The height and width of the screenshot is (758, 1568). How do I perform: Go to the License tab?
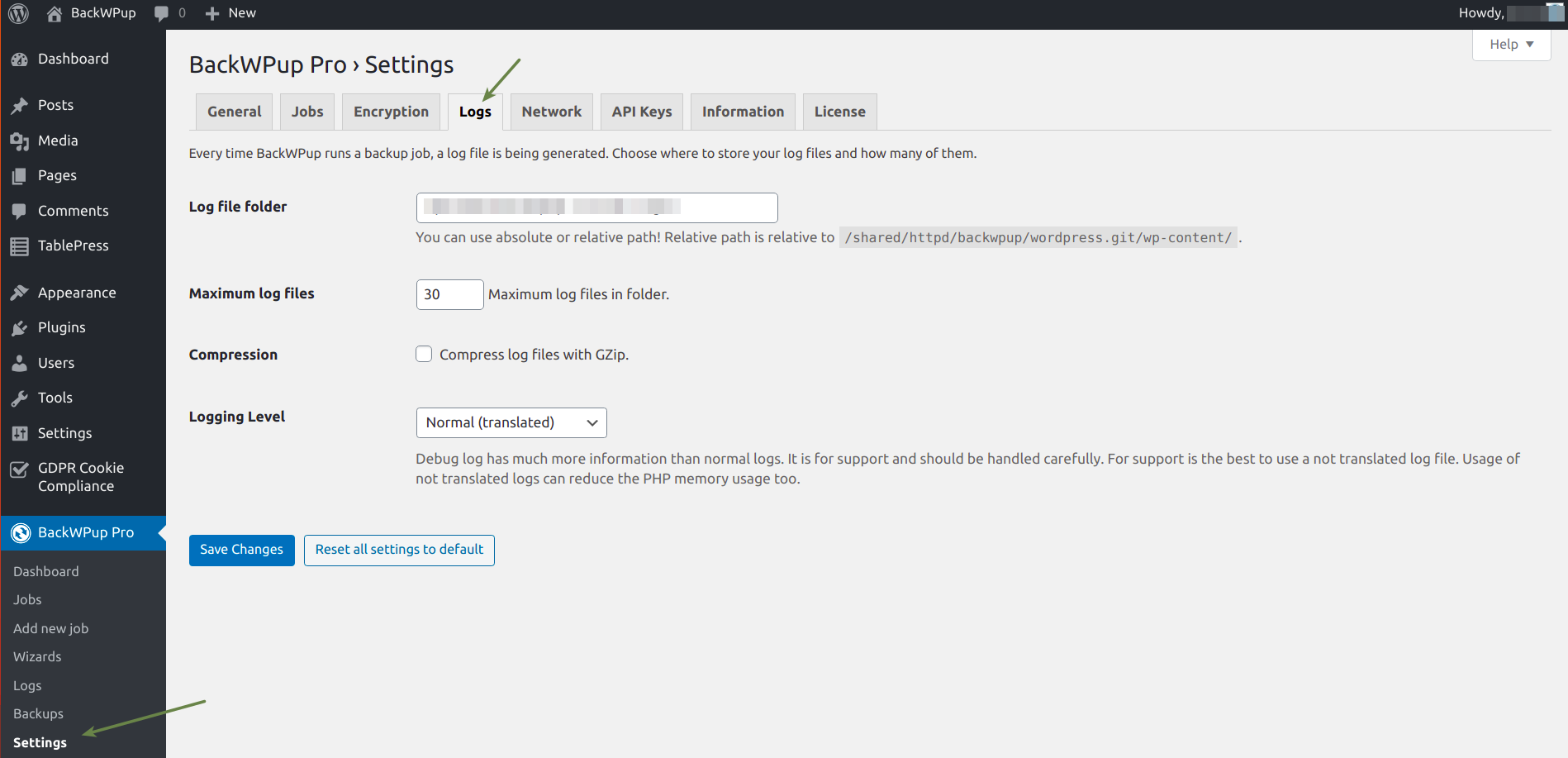pyautogui.click(x=840, y=112)
